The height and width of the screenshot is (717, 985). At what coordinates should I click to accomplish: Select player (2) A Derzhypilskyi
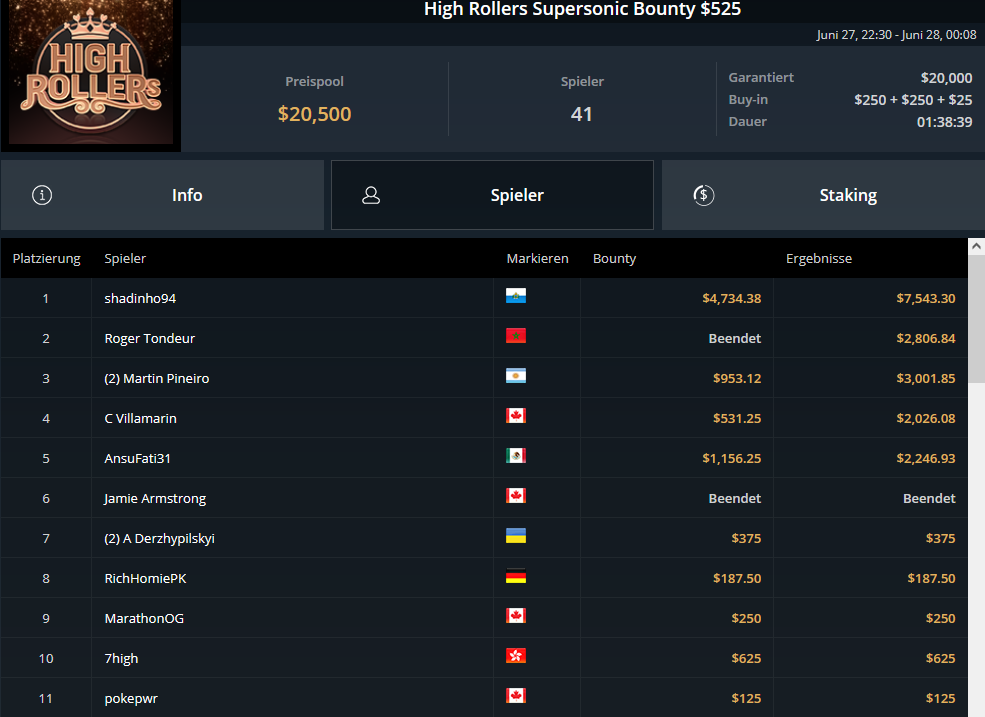click(160, 539)
